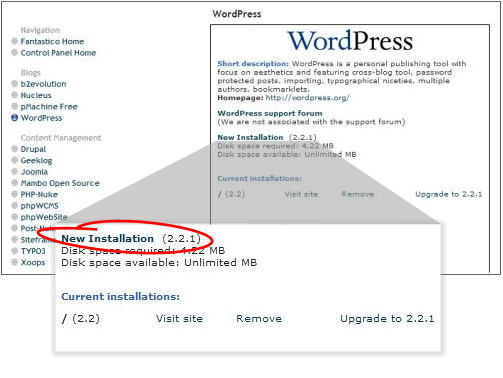Click New Installation in the small WordPress panel
Screen dimensions: 503x378
pyautogui.click(x=250, y=137)
